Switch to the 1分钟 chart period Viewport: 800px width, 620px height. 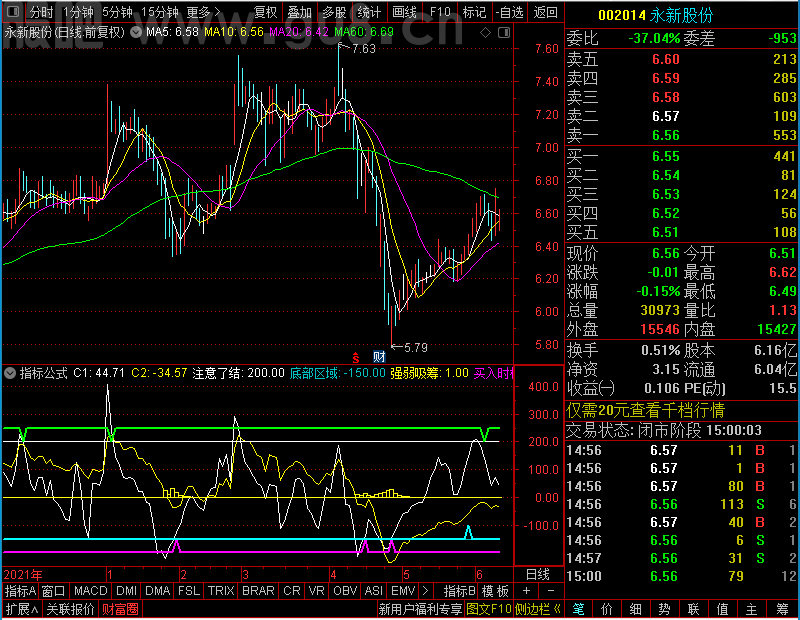click(x=78, y=12)
